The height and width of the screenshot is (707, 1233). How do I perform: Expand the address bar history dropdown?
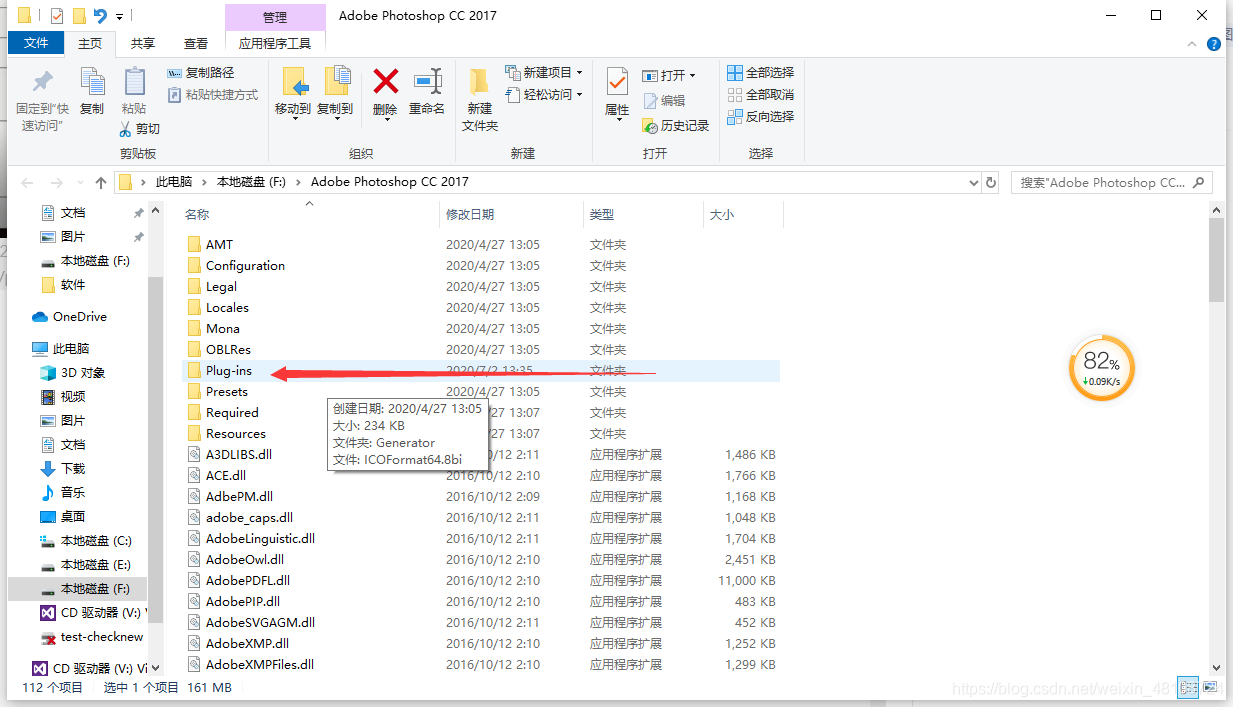point(974,183)
